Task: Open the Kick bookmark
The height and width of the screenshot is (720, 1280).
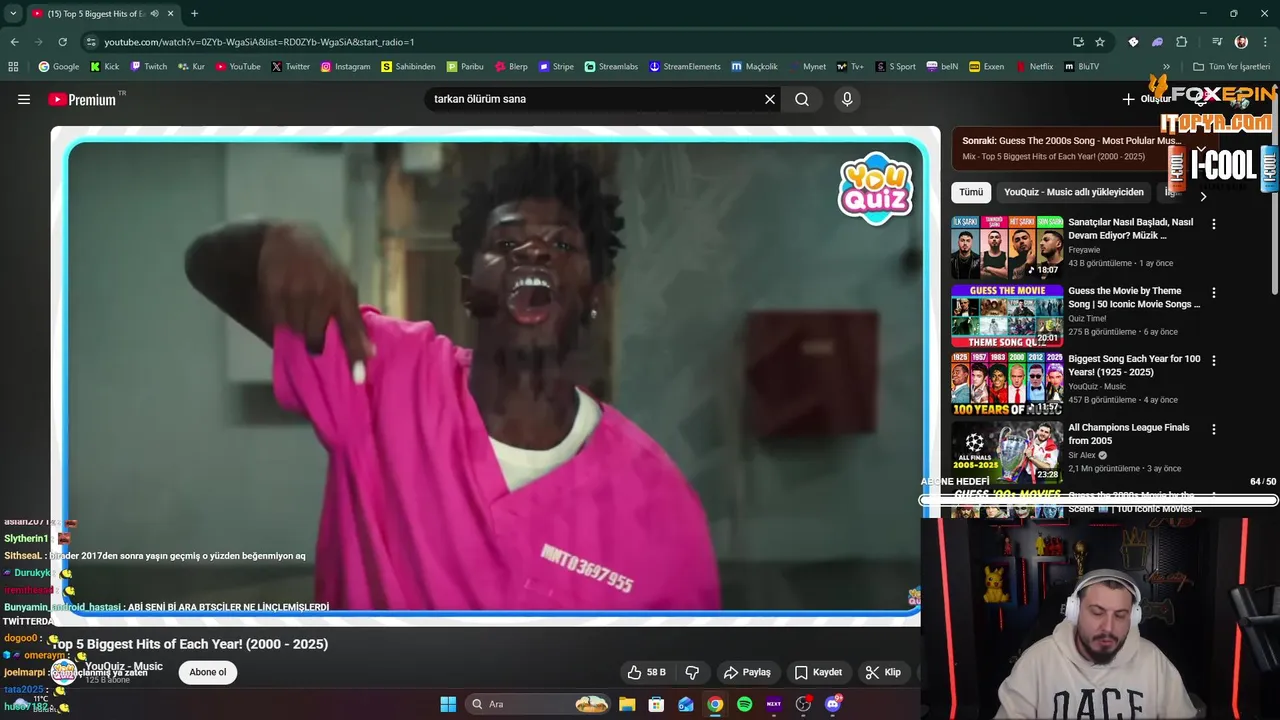Action: pyautogui.click(x=104, y=67)
